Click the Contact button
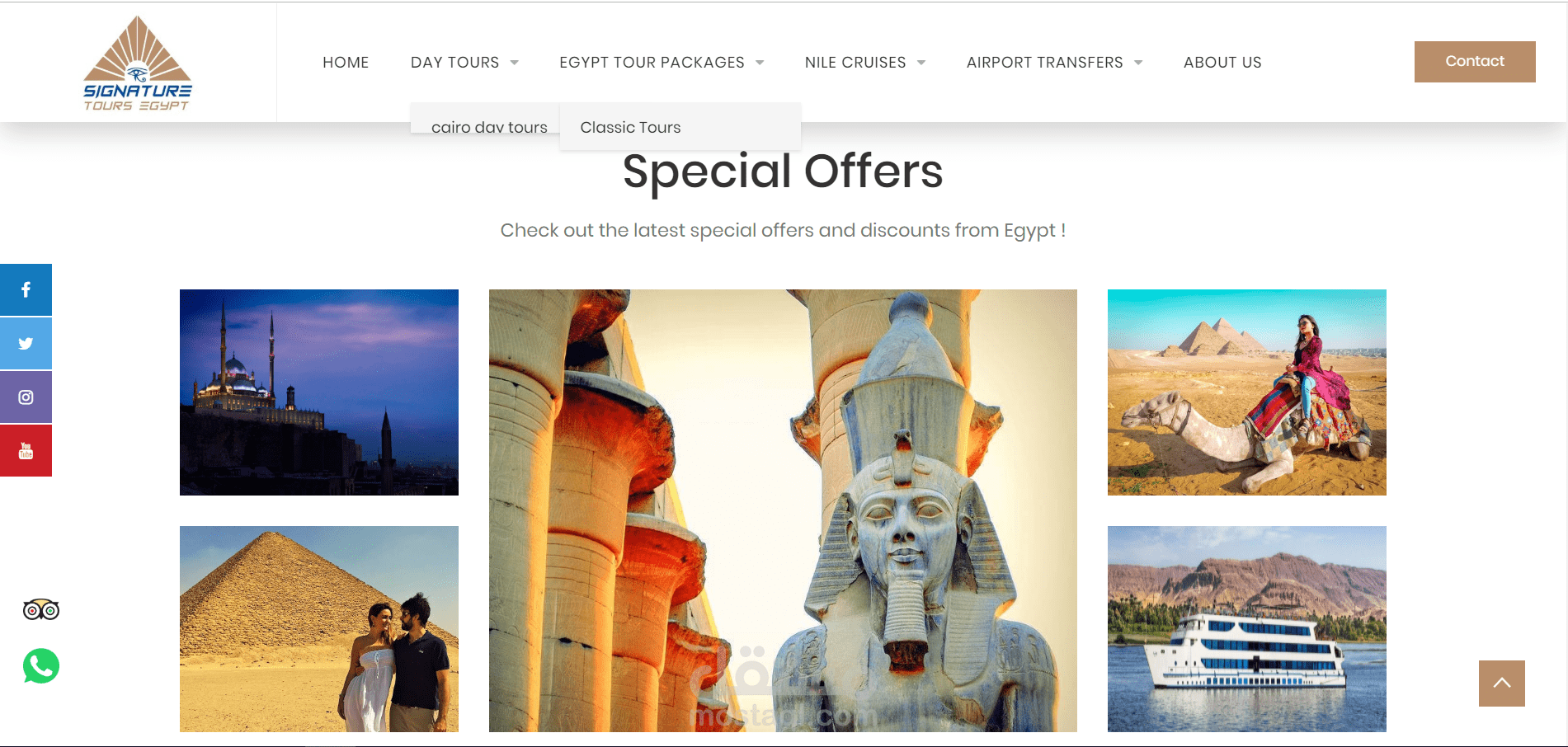This screenshot has width=1568, height=747. (1475, 62)
